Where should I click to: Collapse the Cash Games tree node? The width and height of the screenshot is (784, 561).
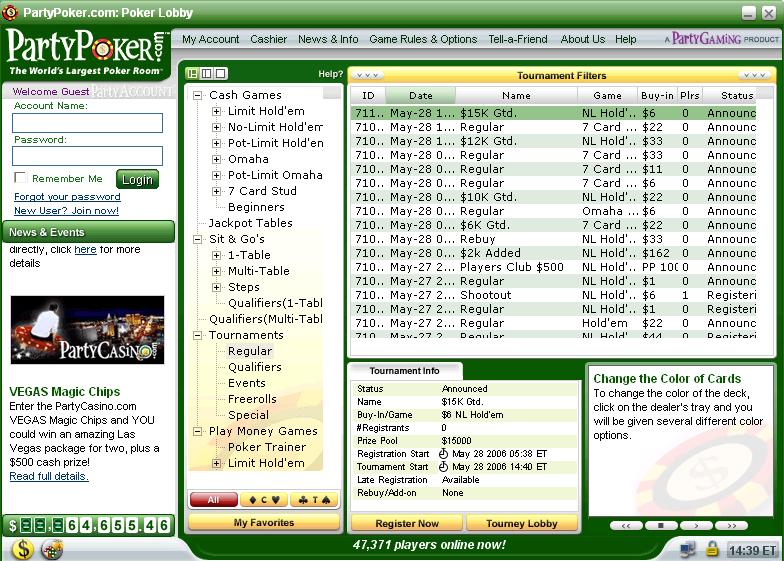198,95
